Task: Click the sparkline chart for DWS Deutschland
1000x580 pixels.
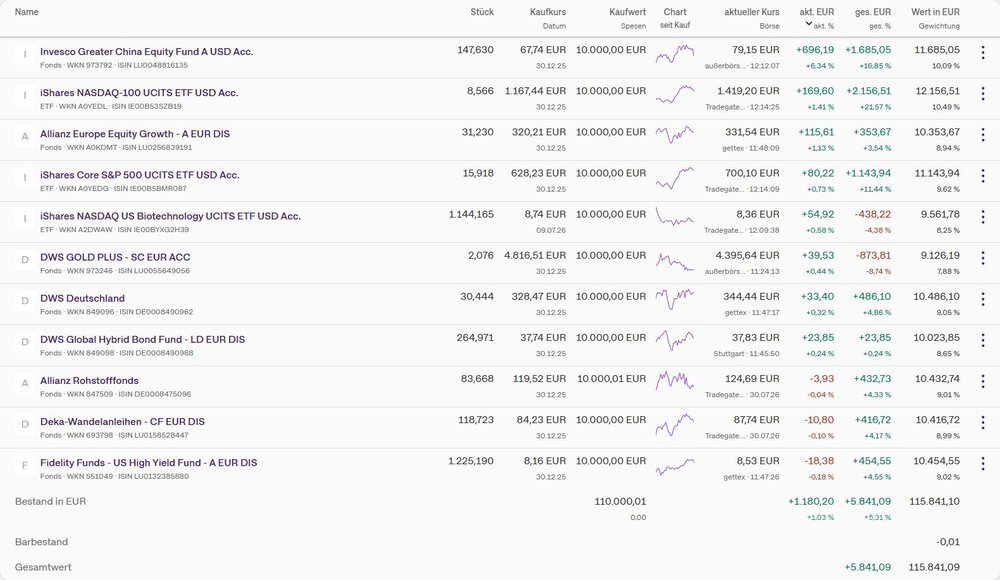Action: pos(675,299)
